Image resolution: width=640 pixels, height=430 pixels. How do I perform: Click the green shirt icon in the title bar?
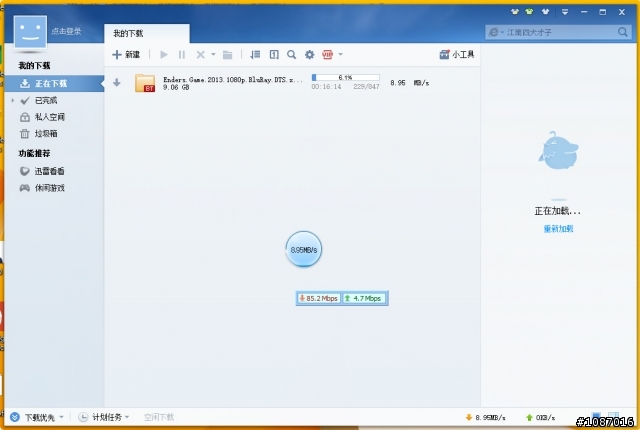[529, 12]
